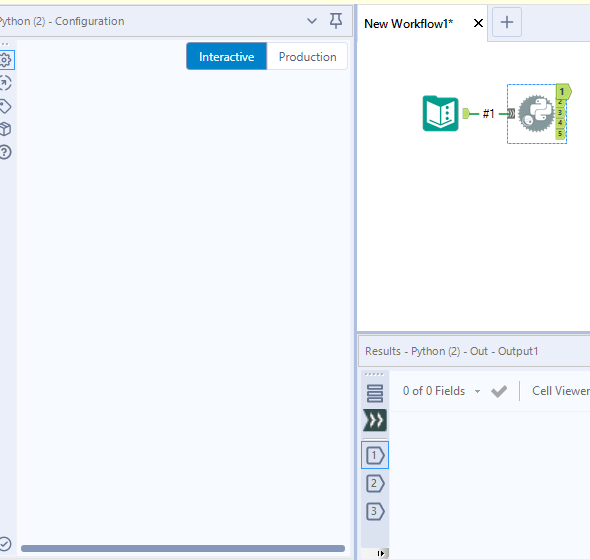View results for output anchor 3
Screen dimensions: 590x560
pos(375,511)
